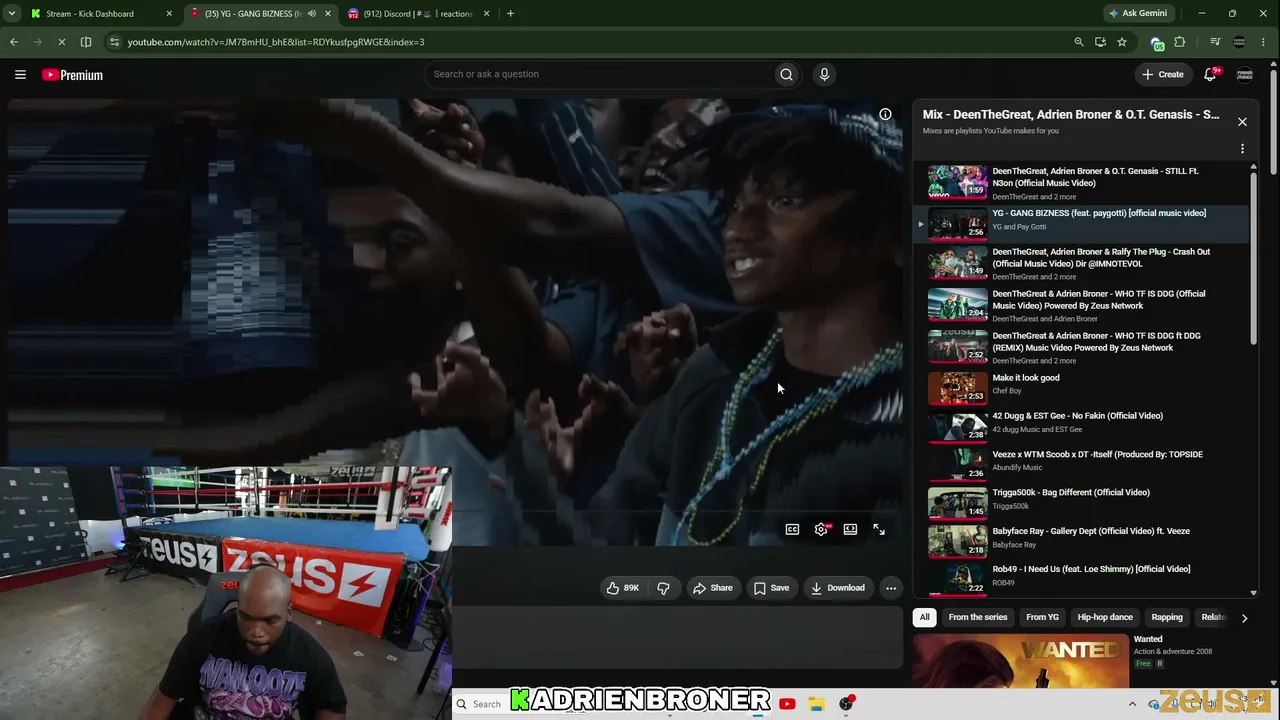This screenshot has width=1280, height=720.
Task: View site information in address bar
Action: [x=115, y=42]
